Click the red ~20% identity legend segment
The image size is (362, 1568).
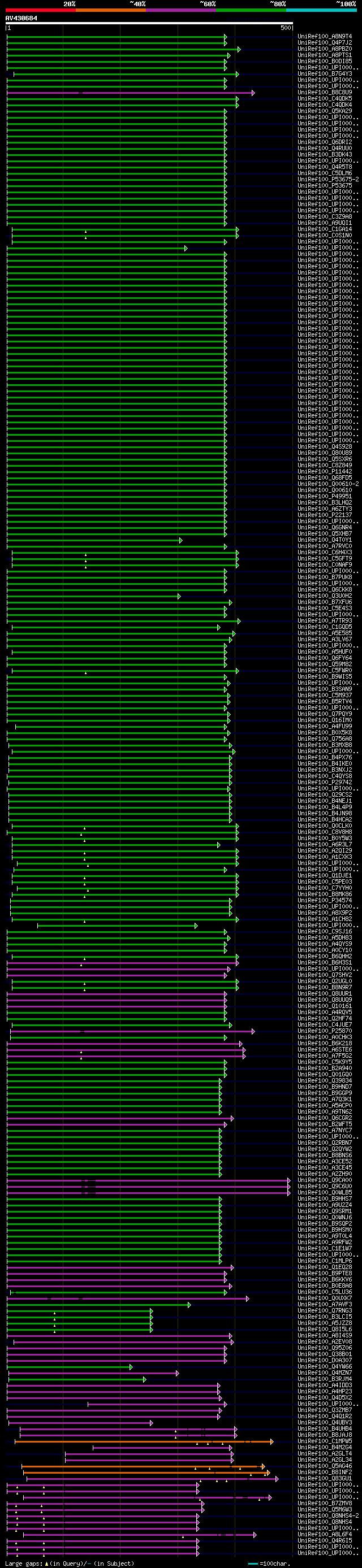click(x=40, y=10)
